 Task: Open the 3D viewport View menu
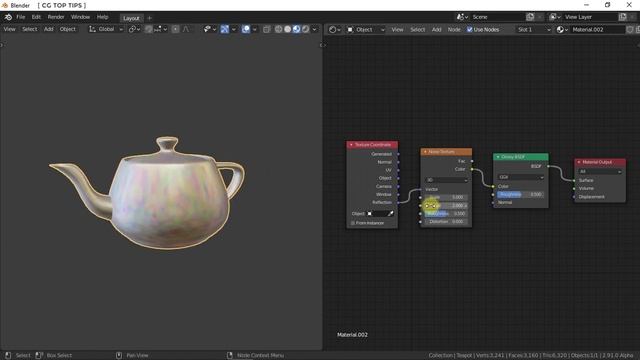point(9,29)
